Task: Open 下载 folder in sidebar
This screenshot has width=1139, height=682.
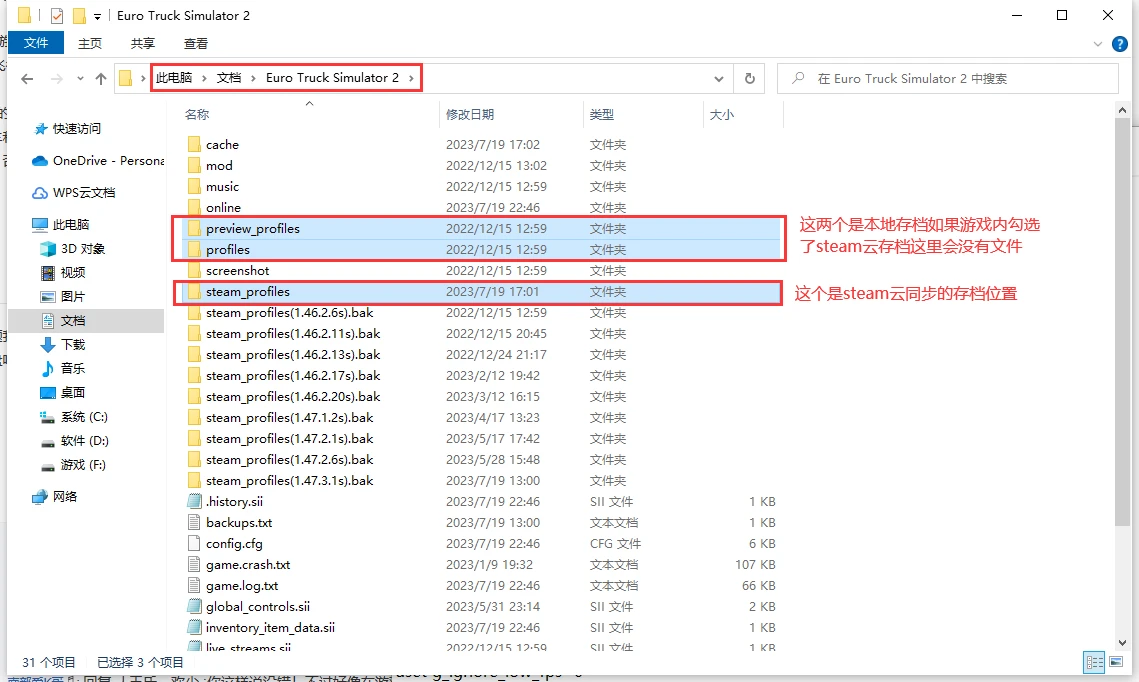Action: pyautogui.click(x=62, y=344)
